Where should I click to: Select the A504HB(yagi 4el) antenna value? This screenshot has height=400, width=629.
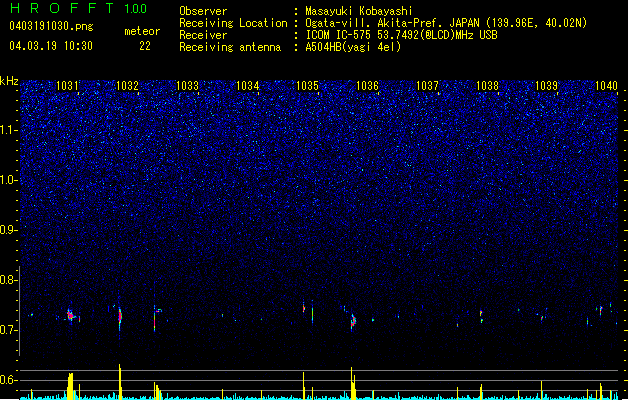pyautogui.click(x=353, y=47)
